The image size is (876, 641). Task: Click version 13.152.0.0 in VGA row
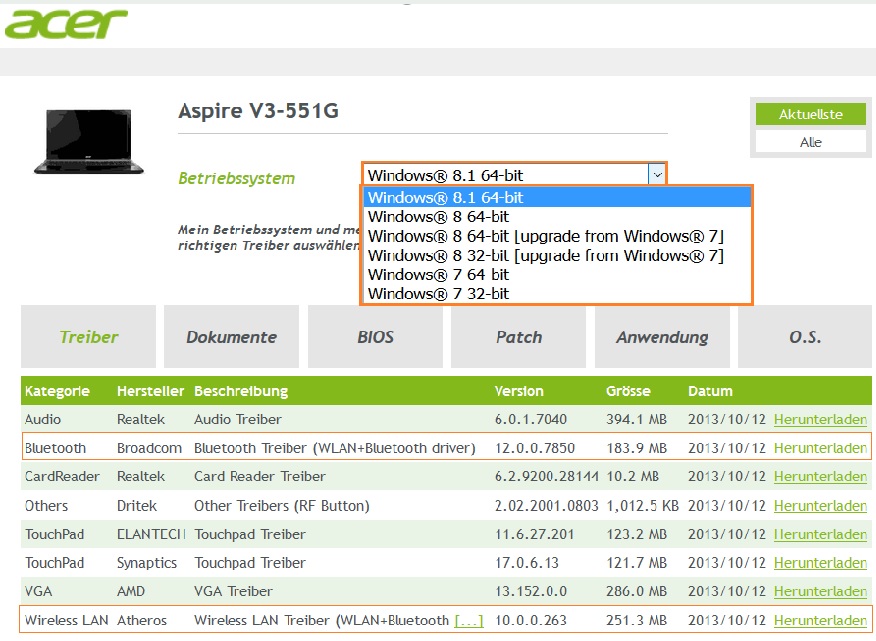[x=531, y=591]
